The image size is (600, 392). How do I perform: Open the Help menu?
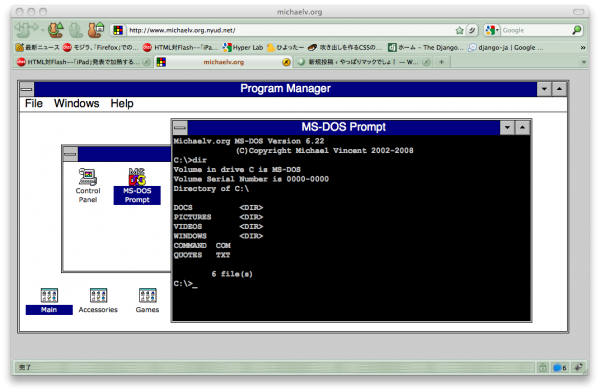122,103
